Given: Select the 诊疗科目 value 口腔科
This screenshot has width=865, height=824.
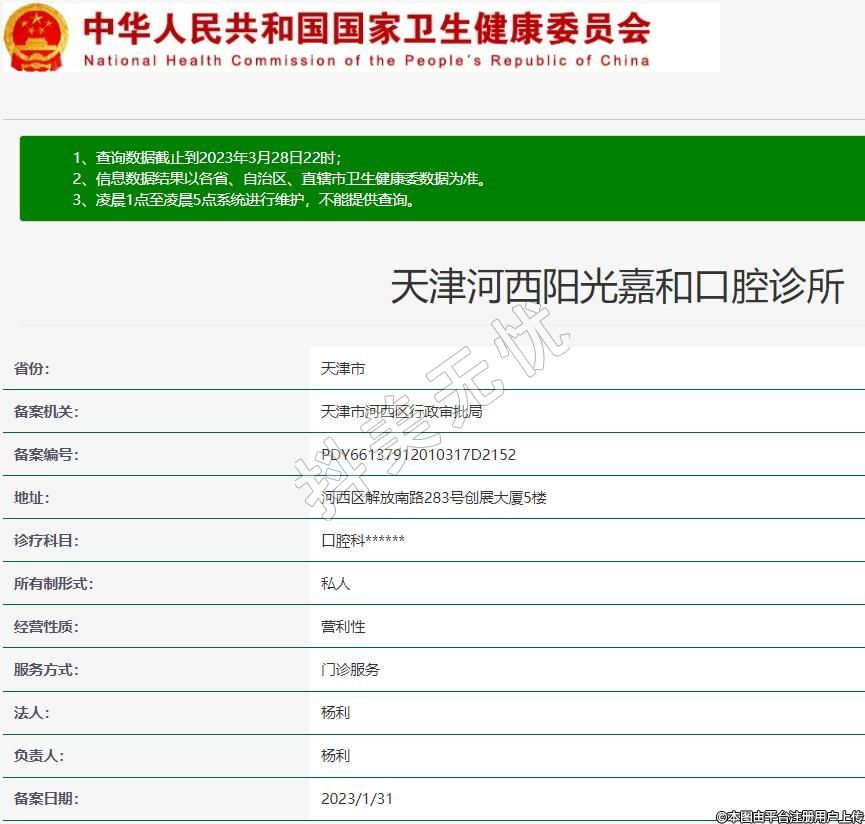Looking at the screenshot, I should 362,541.
